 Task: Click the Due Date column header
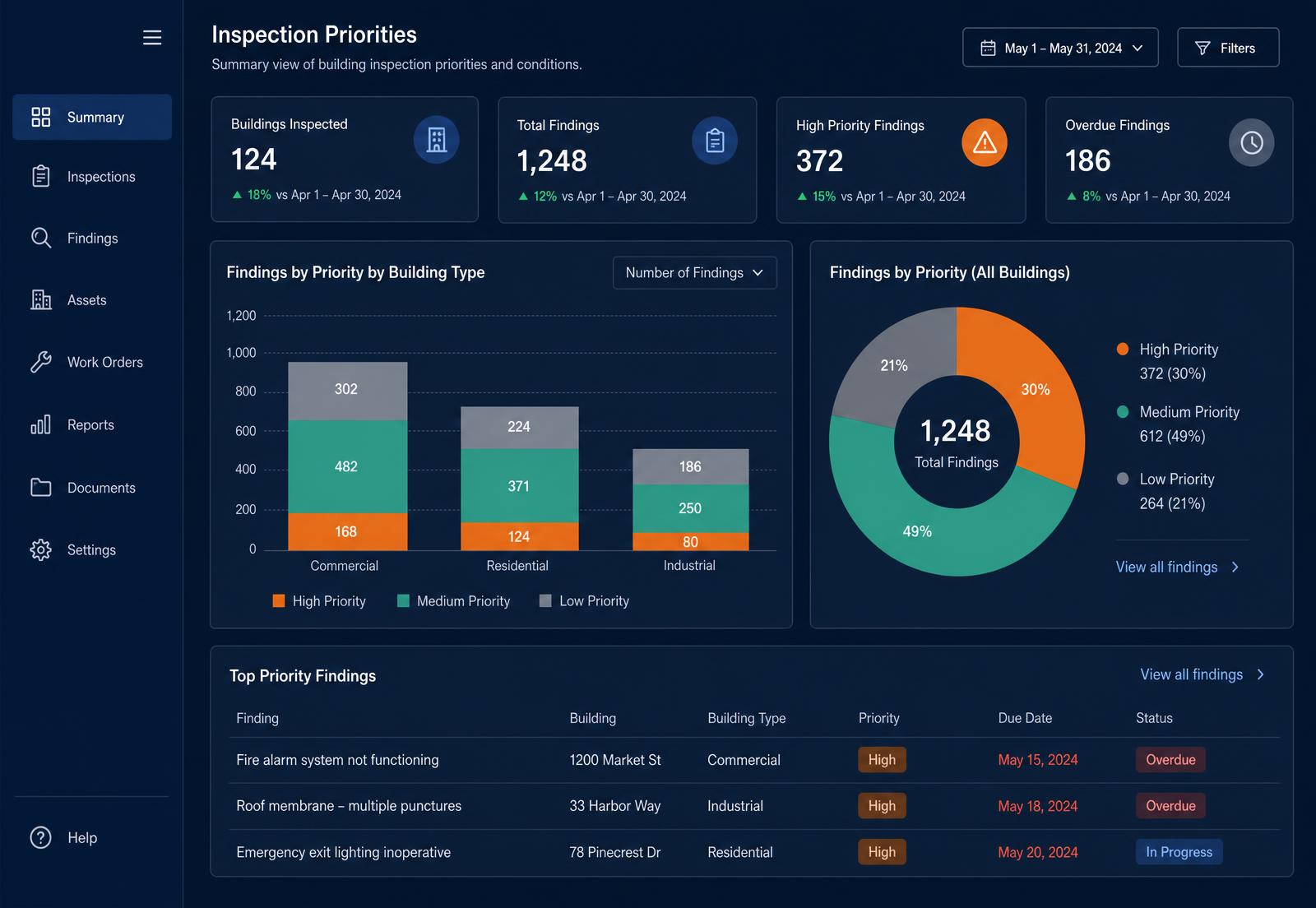point(1025,718)
